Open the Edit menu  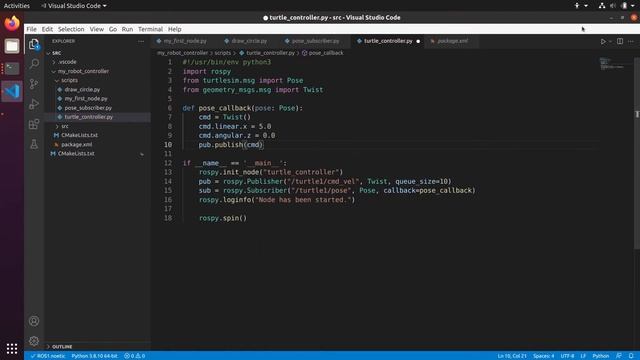[x=47, y=29]
